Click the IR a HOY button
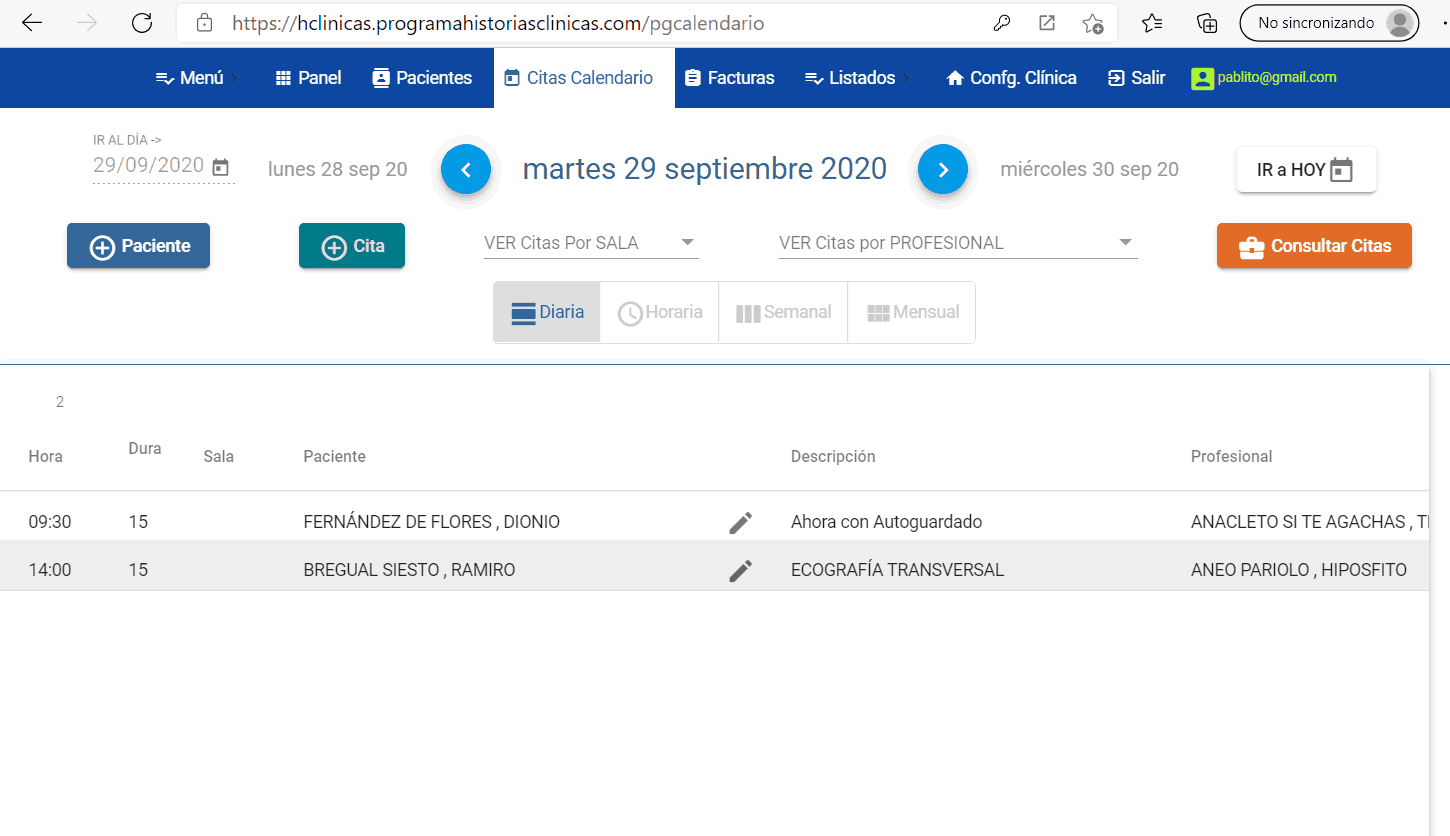The image size is (1450, 836). [x=1305, y=169]
